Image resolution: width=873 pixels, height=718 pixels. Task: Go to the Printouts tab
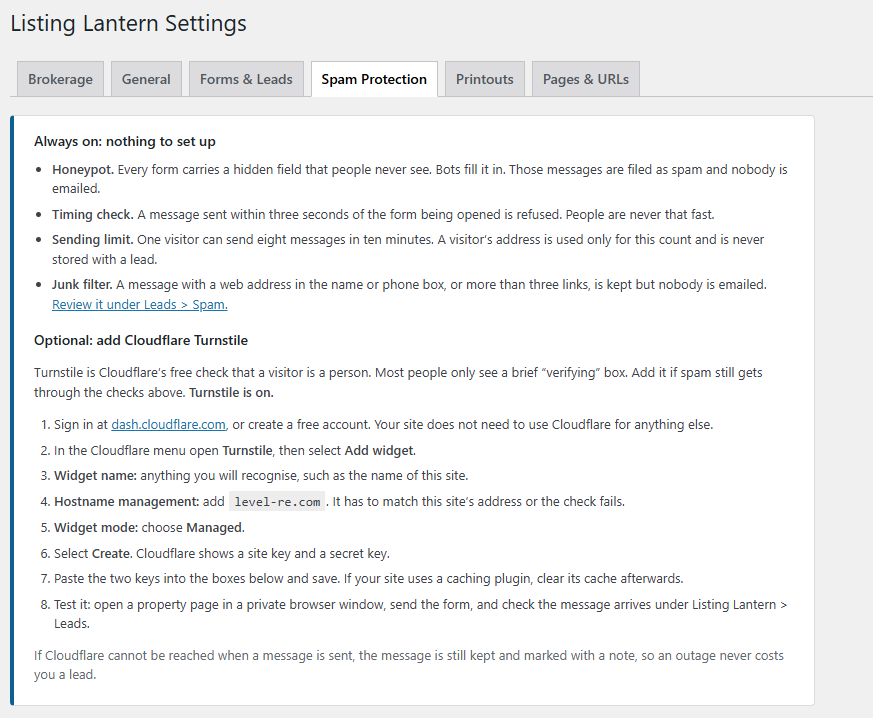[x=484, y=79]
